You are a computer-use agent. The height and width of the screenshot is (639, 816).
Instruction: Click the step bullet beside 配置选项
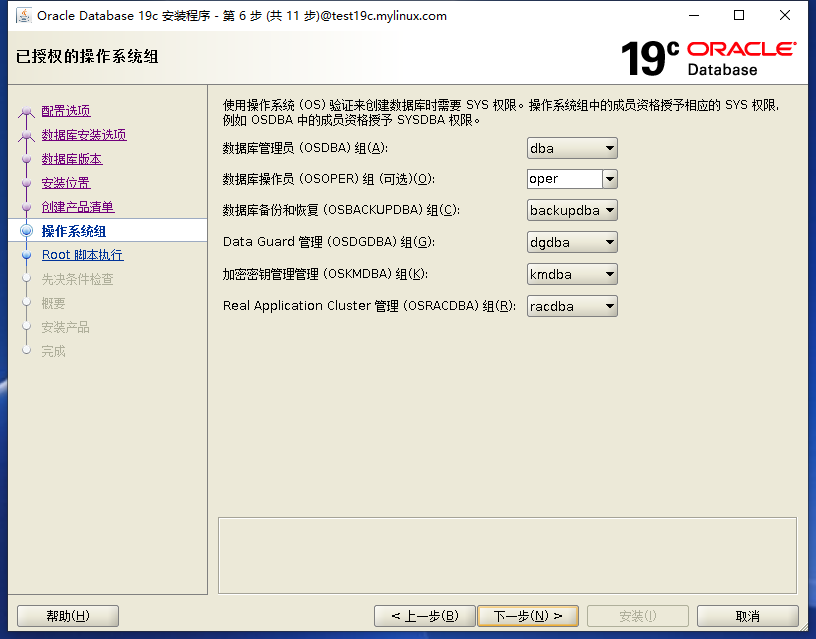(x=27, y=111)
